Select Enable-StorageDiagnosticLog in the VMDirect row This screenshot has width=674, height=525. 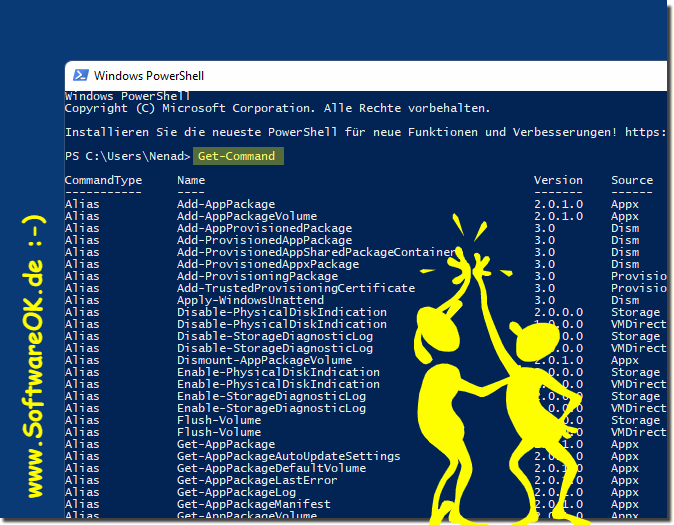click(272, 408)
